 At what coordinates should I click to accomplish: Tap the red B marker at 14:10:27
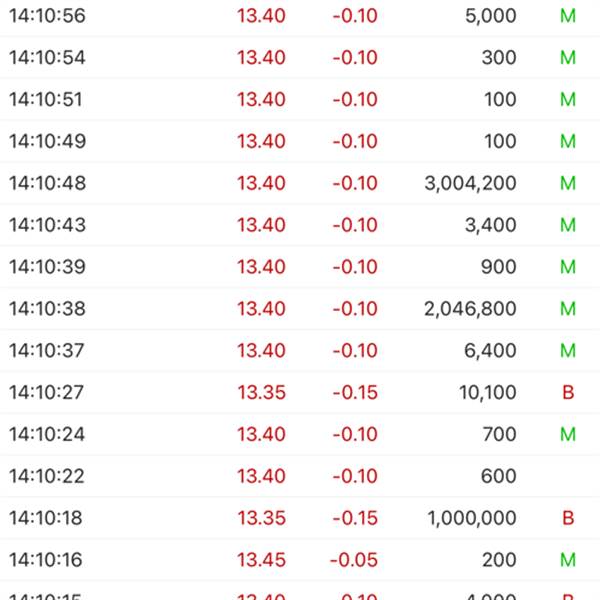568,392
